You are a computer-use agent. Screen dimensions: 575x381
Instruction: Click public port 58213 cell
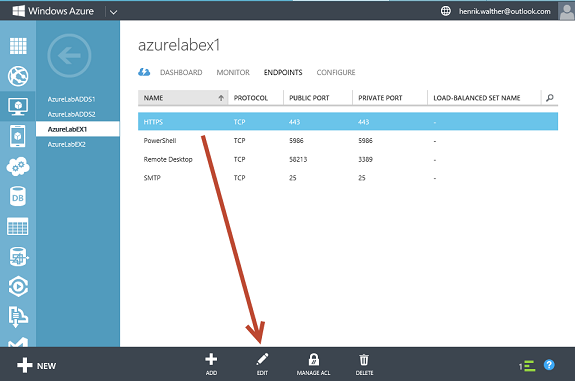point(298,159)
